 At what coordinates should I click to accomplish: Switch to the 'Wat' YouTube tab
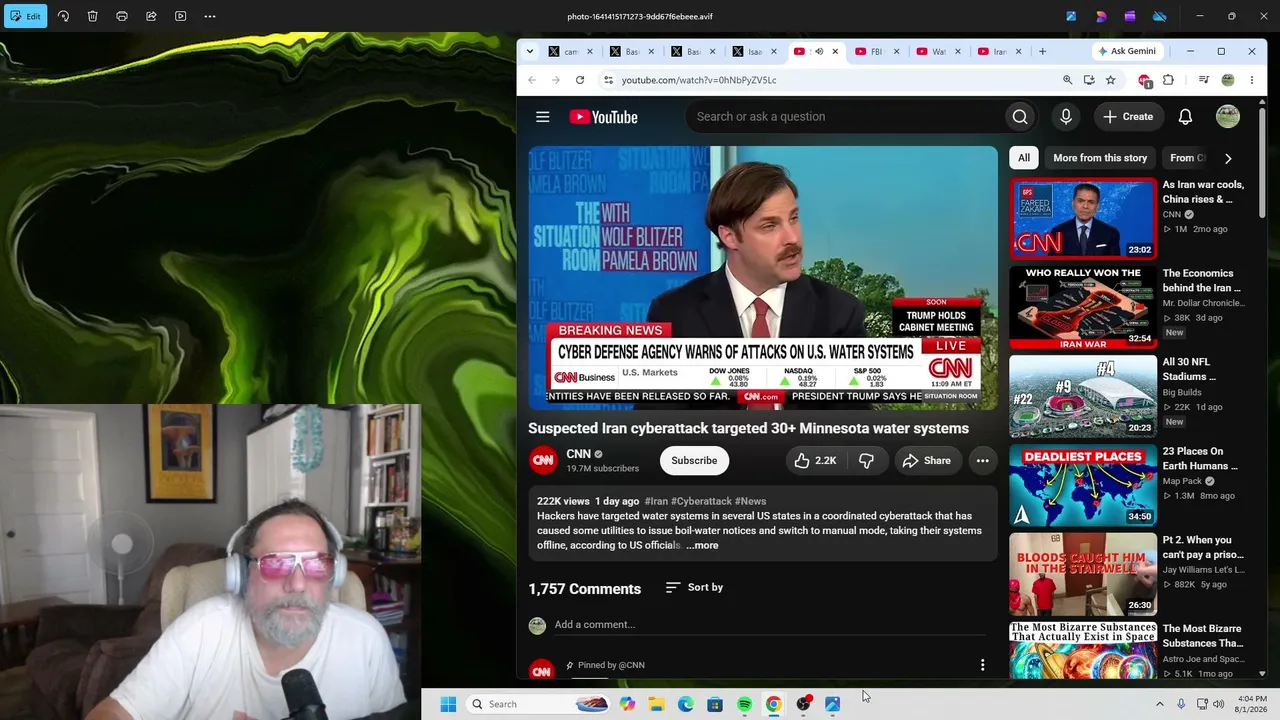937,51
